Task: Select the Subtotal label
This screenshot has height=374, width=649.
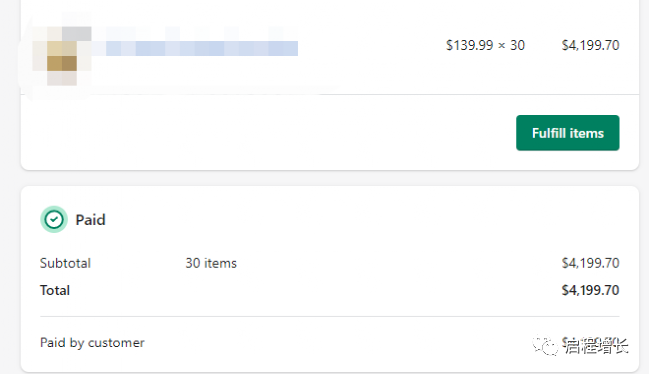Action: pos(65,263)
